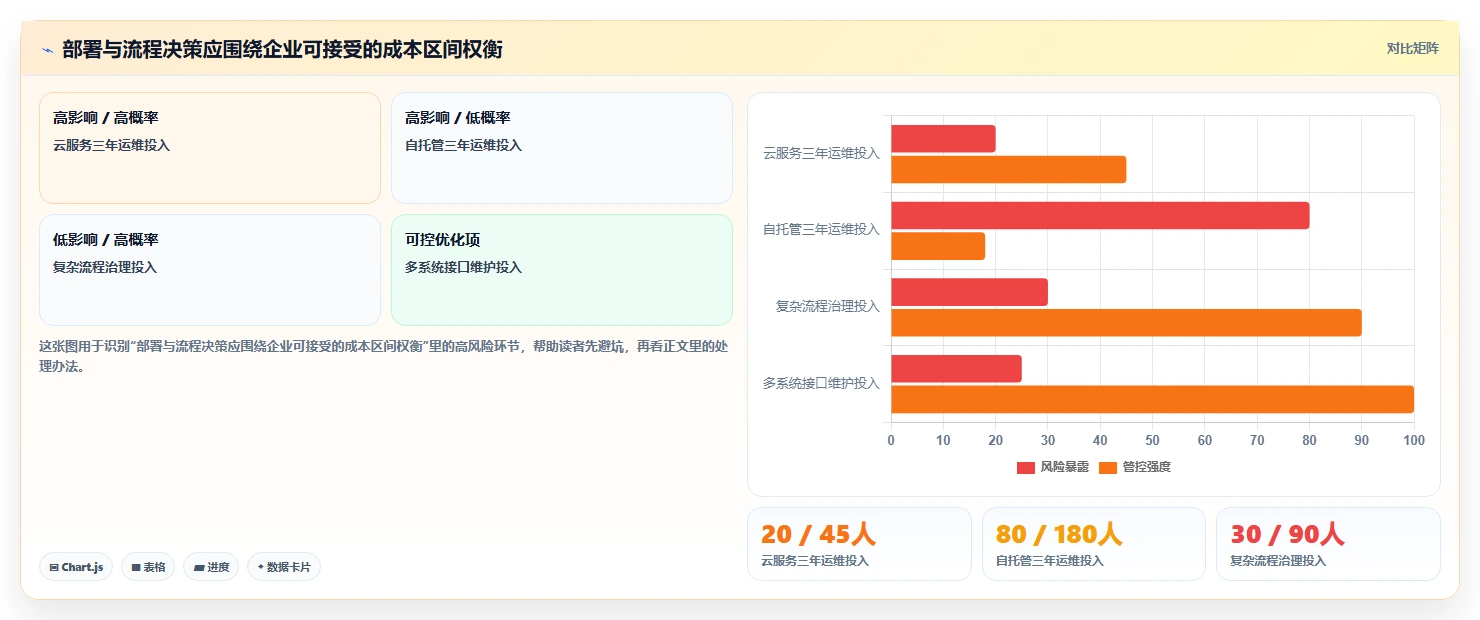
Task: Click 云服务三年运维投入 text in the 高影响 / 高概率 card
Action: tap(112, 145)
